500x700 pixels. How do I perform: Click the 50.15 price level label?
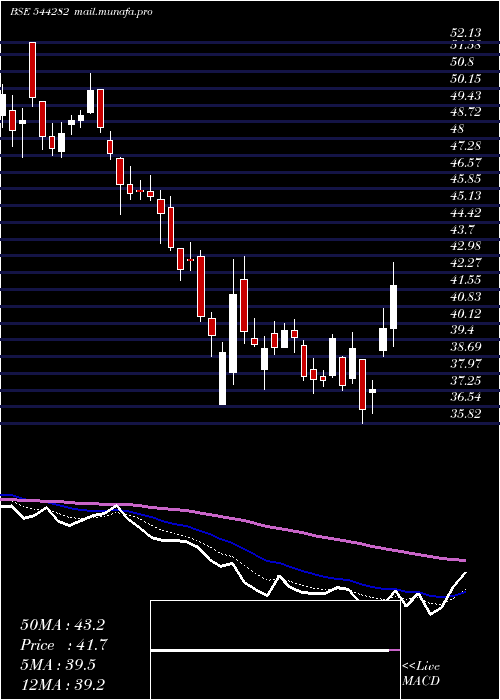click(x=466, y=79)
